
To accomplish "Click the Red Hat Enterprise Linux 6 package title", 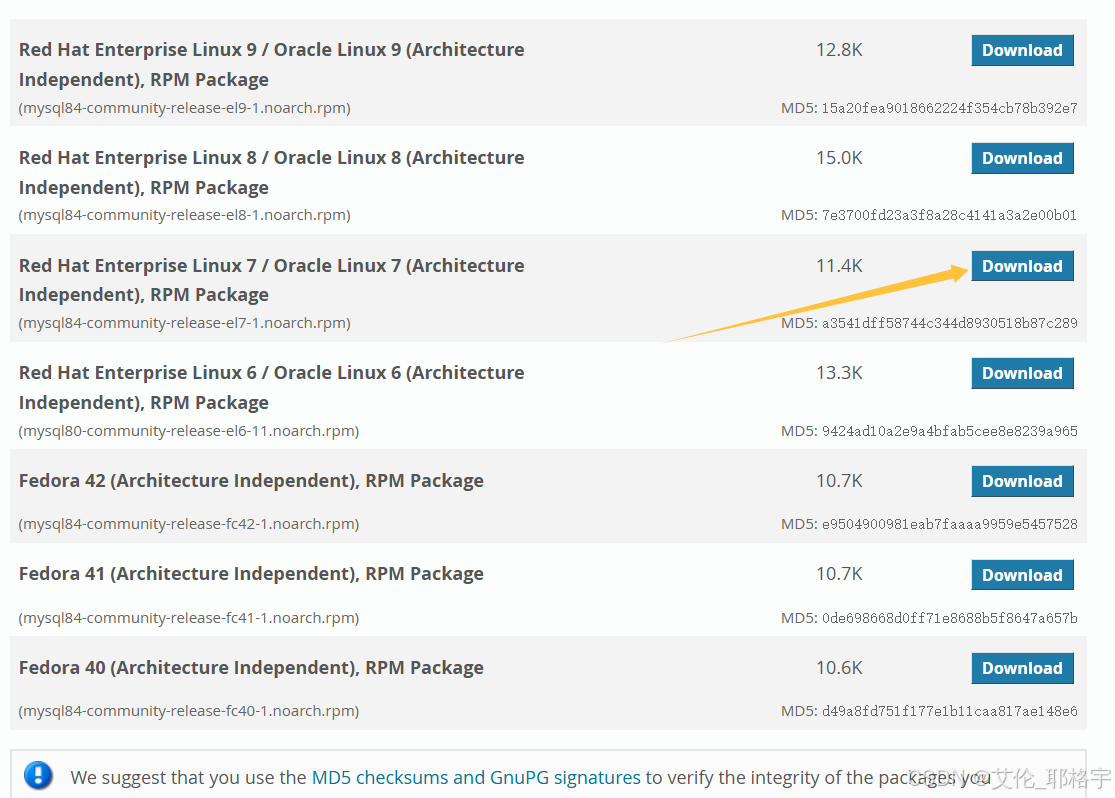I will (x=272, y=388).
